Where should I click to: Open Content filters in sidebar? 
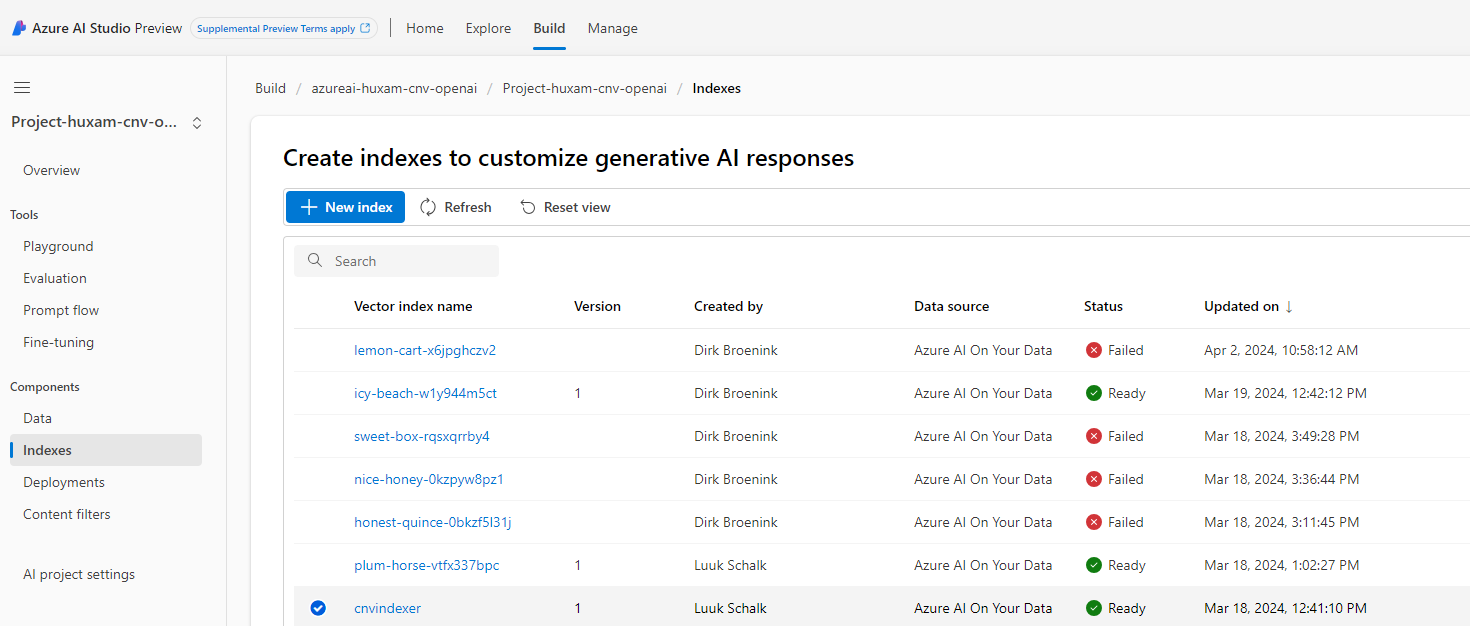pos(67,514)
